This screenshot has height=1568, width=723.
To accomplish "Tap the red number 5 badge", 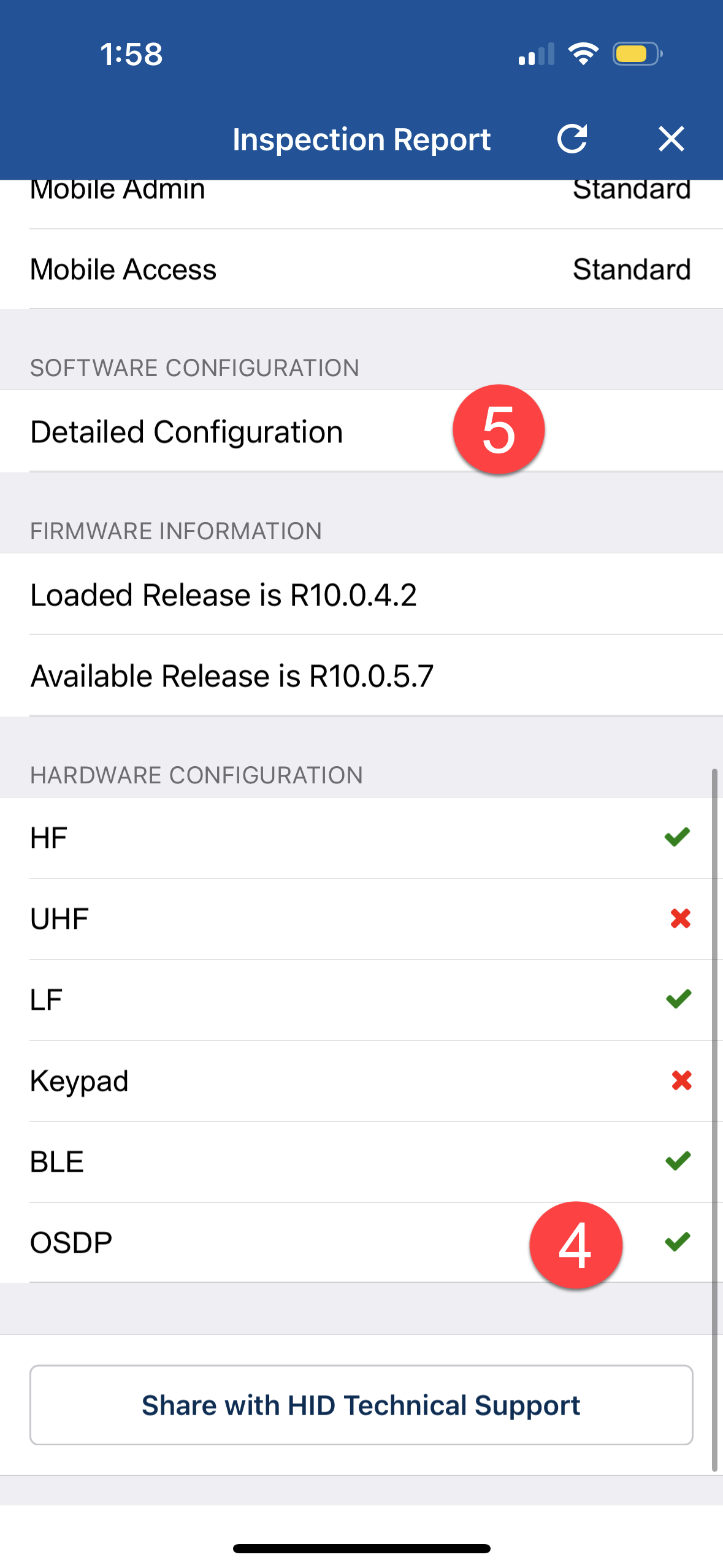I will coord(499,429).
